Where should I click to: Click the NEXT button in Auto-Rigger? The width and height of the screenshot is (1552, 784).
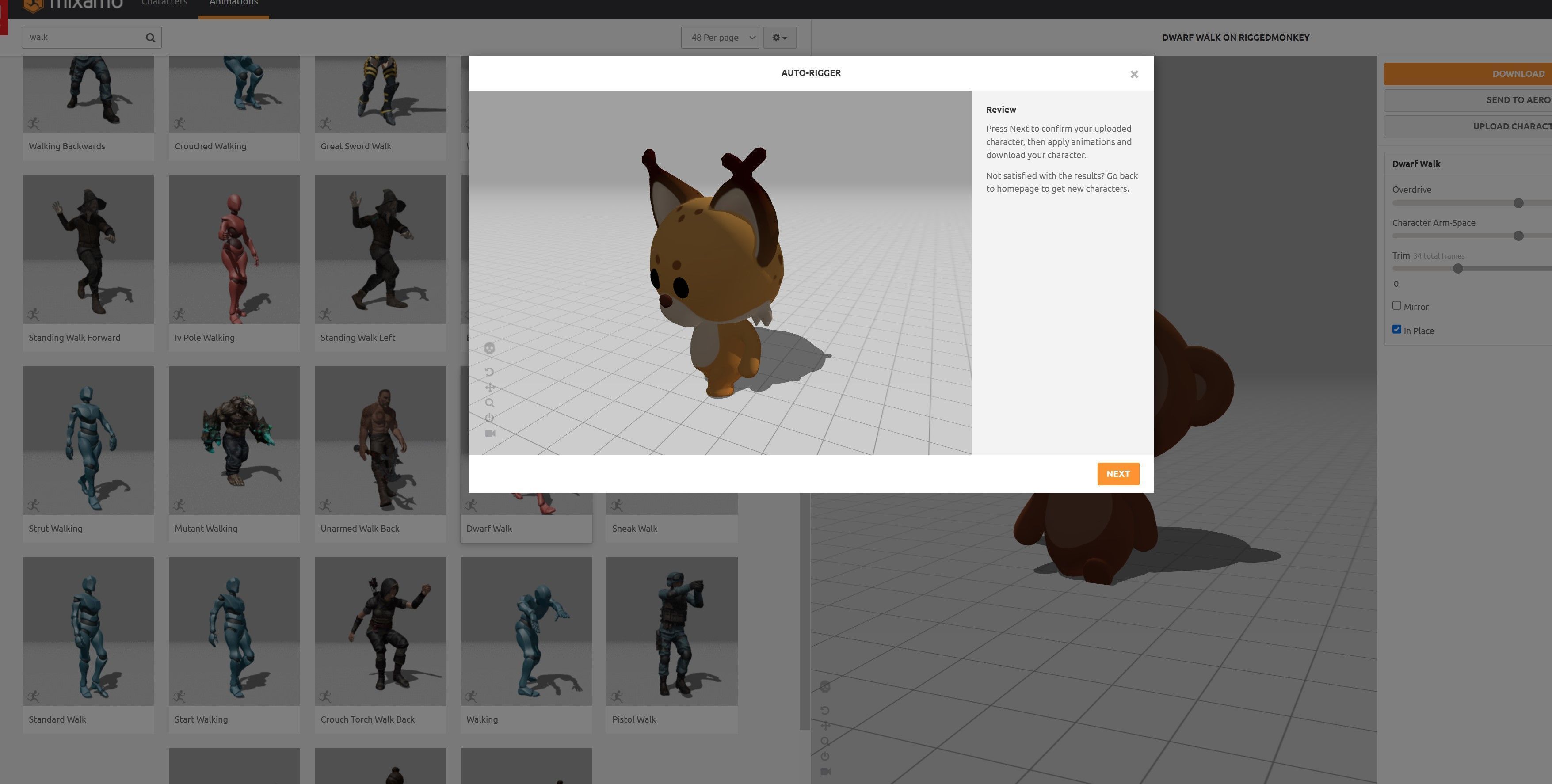point(1117,474)
